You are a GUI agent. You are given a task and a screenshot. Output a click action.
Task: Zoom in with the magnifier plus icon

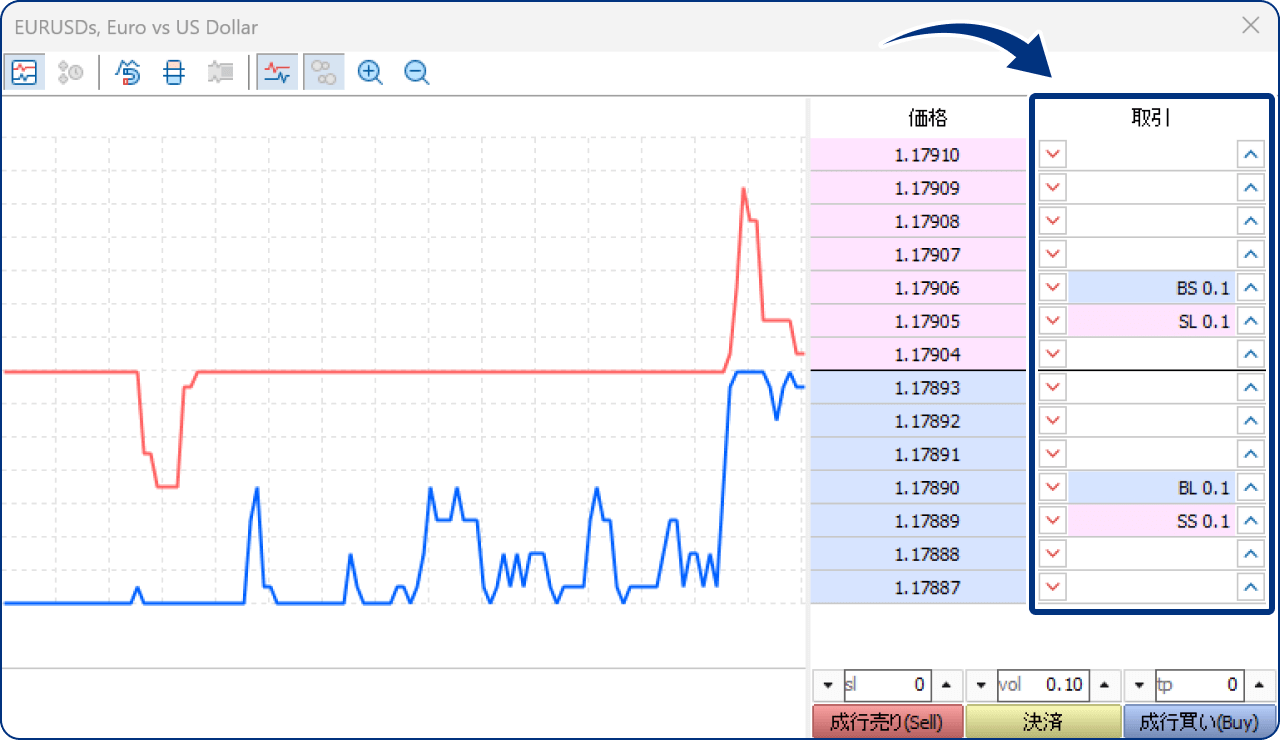(x=371, y=72)
